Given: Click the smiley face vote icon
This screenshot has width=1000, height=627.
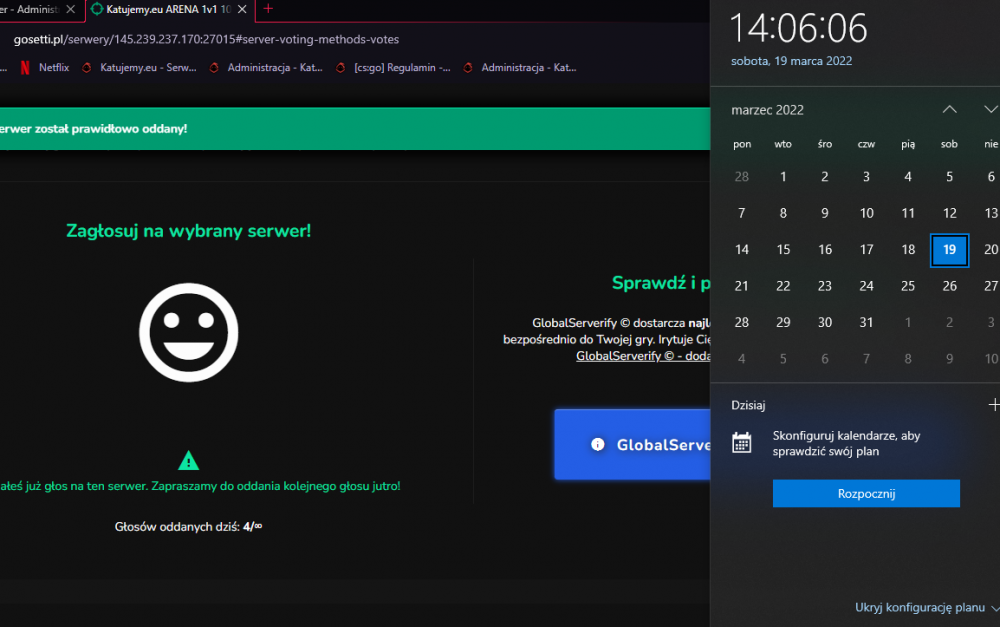Looking at the screenshot, I should coord(189,332).
